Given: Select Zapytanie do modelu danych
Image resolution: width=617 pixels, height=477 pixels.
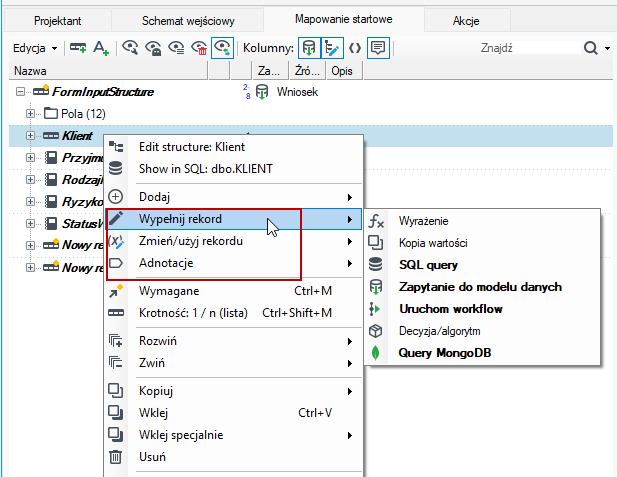Looking at the screenshot, I should [x=482, y=287].
